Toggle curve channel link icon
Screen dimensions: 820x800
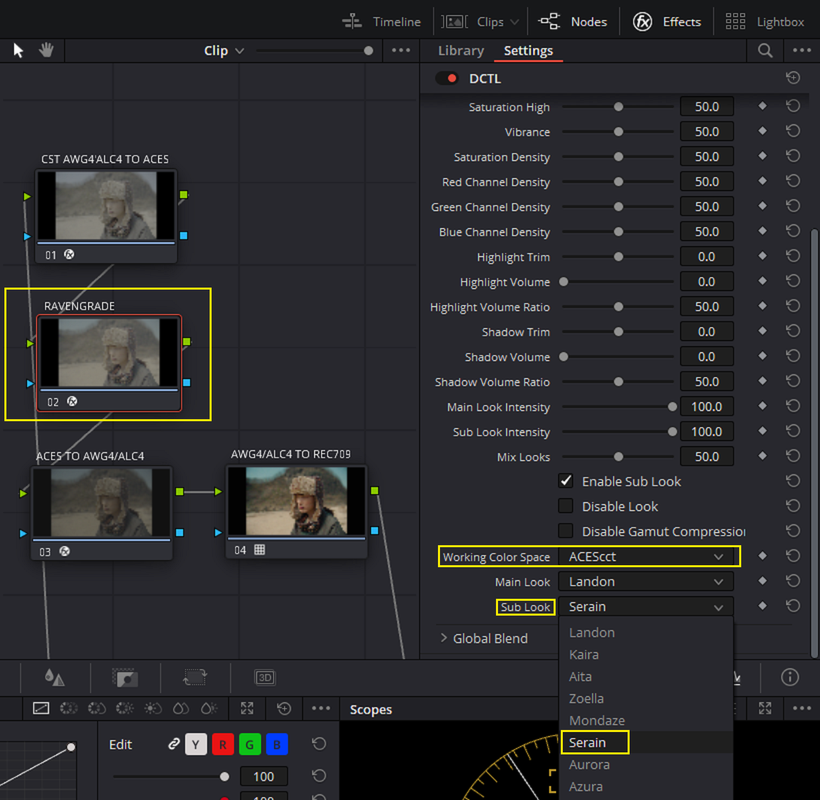point(174,744)
